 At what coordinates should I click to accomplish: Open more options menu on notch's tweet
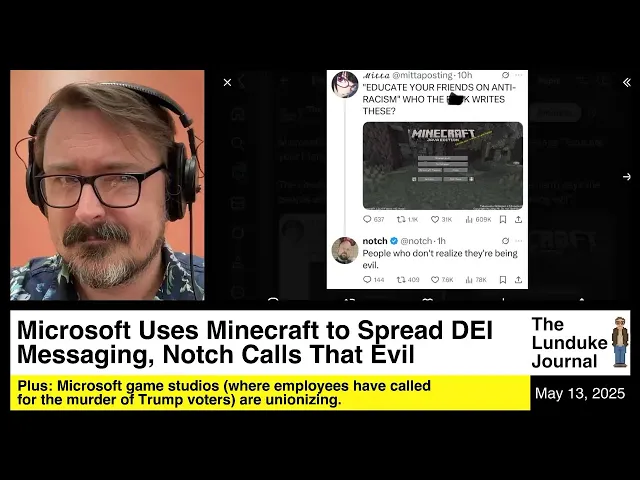pos(518,241)
